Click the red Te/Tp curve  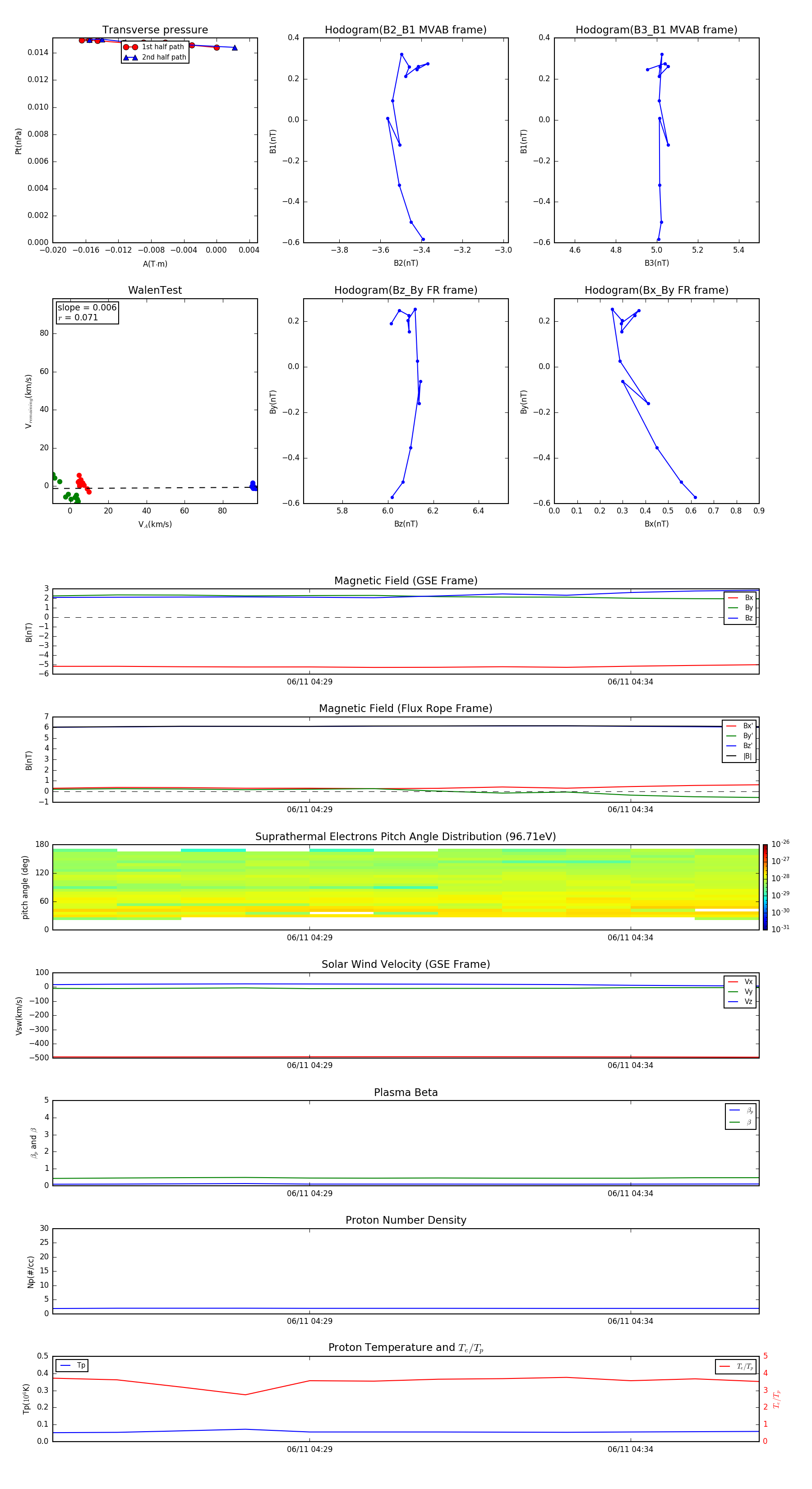point(406,1380)
